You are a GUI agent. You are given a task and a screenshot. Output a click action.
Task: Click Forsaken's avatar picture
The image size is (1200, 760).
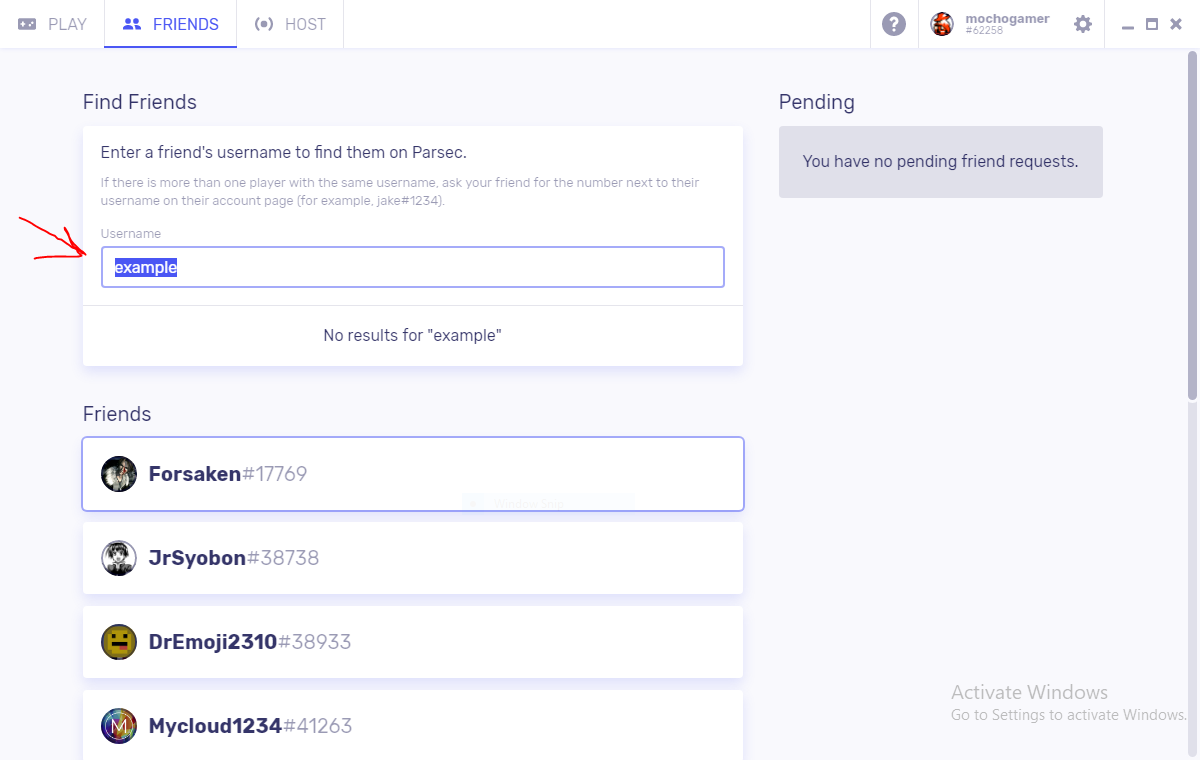click(x=119, y=474)
